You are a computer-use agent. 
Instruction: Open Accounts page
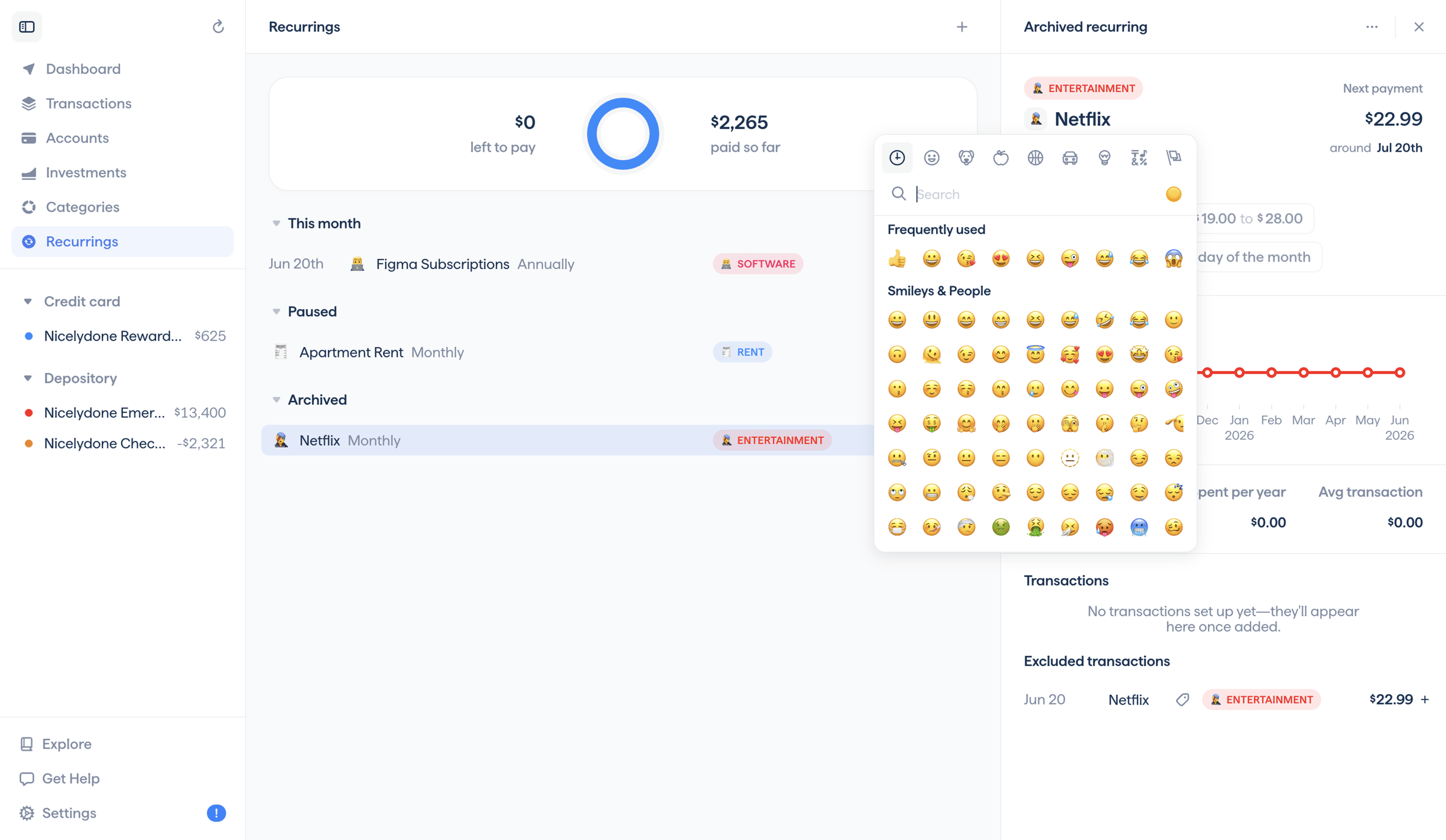tap(122, 138)
